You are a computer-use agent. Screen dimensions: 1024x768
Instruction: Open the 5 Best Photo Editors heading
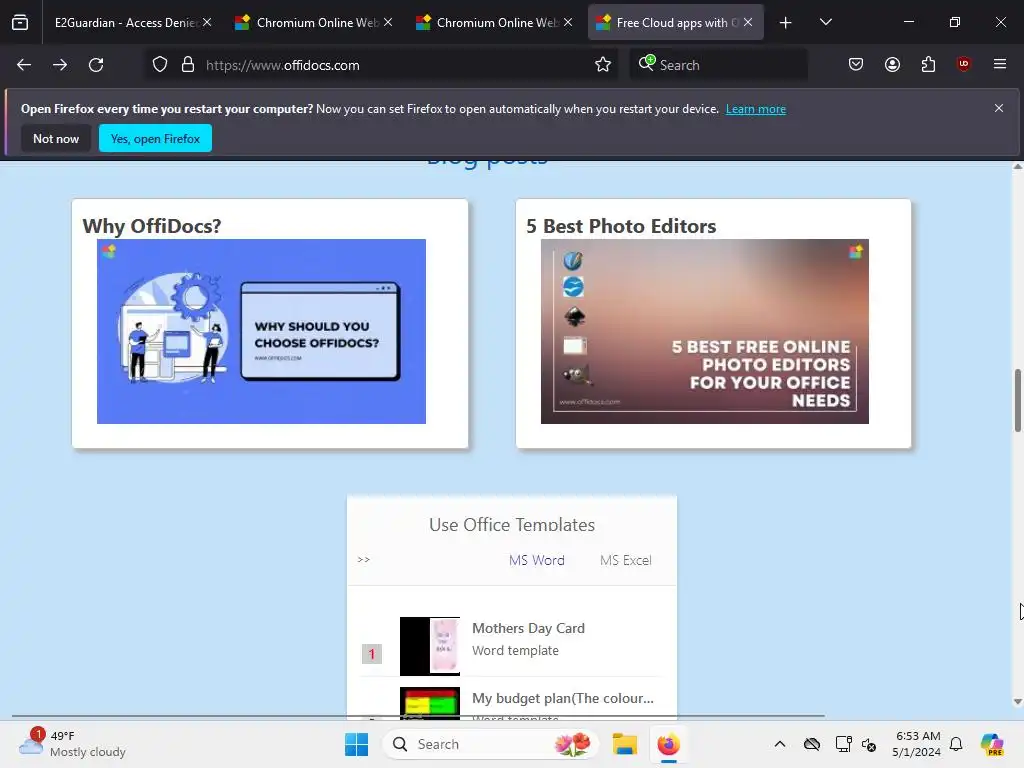[621, 226]
